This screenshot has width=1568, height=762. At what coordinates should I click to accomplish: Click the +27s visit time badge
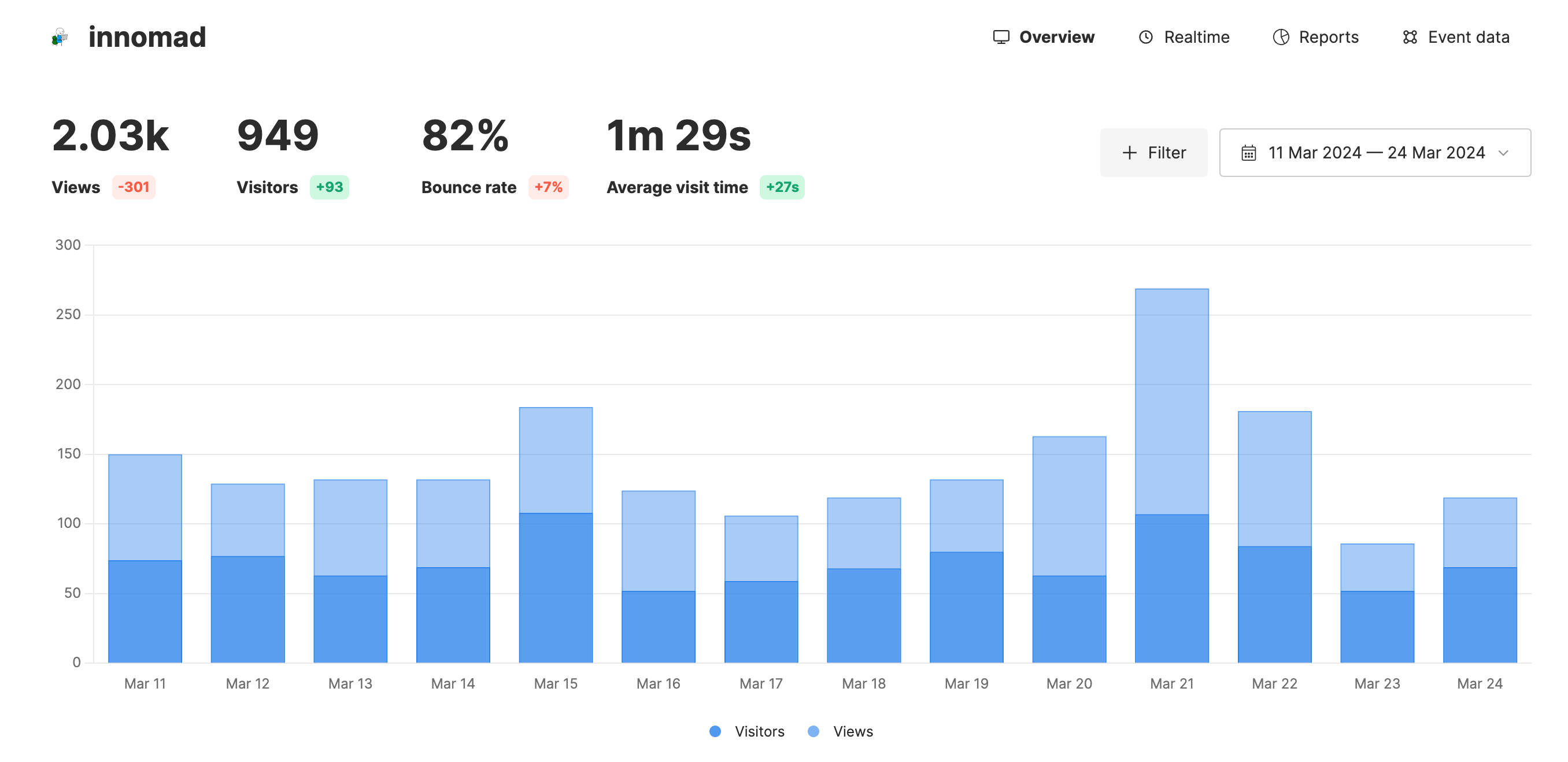tap(782, 187)
